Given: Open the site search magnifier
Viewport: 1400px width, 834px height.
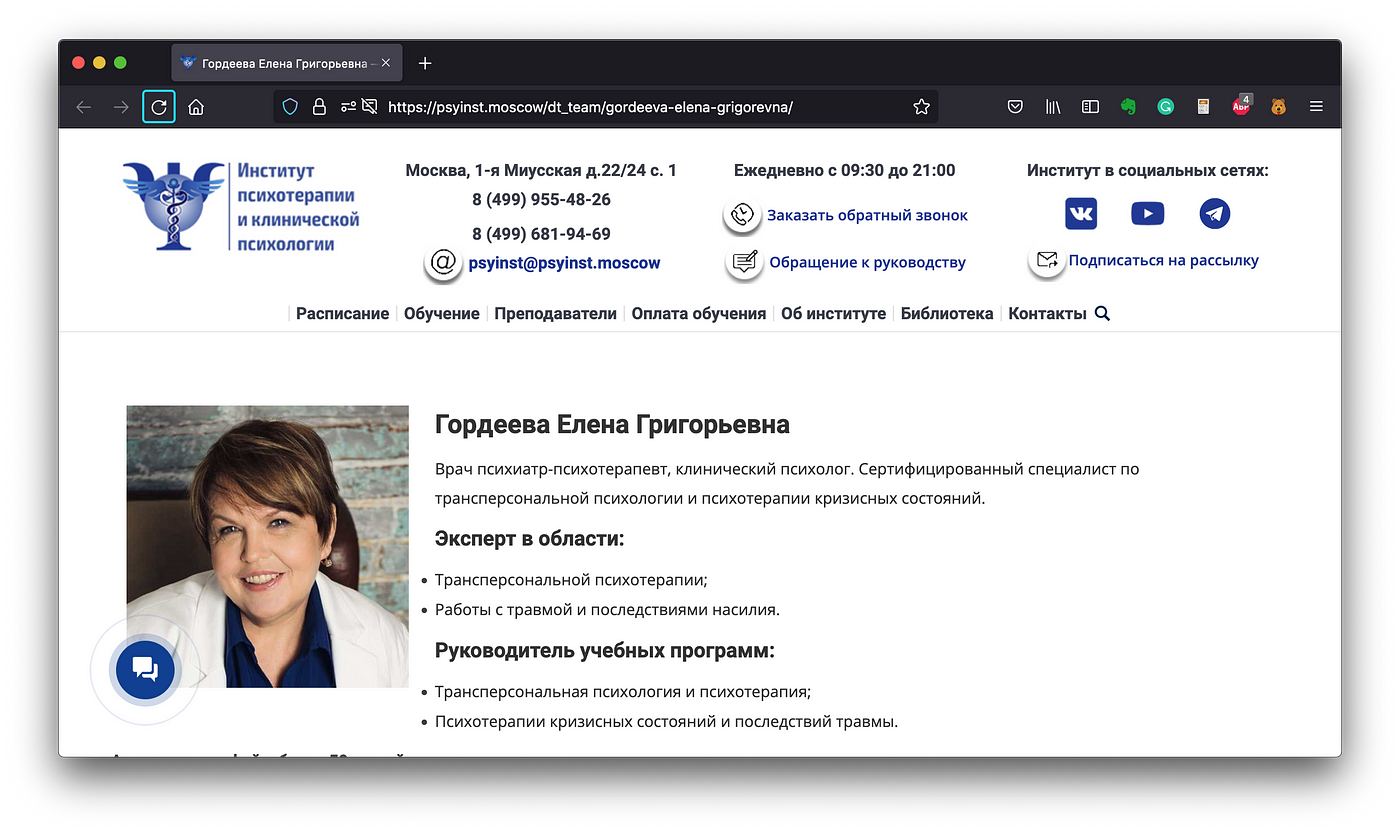Looking at the screenshot, I should [x=1103, y=313].
